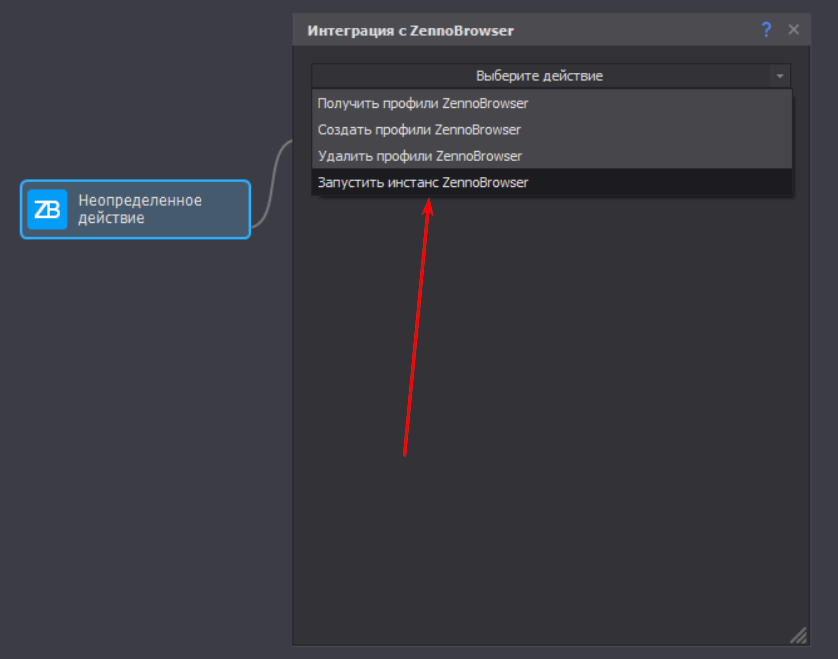
Task: Click the 'Интеграция с ZennoBrowser' title bar
Action: click(x=551, y=30)
